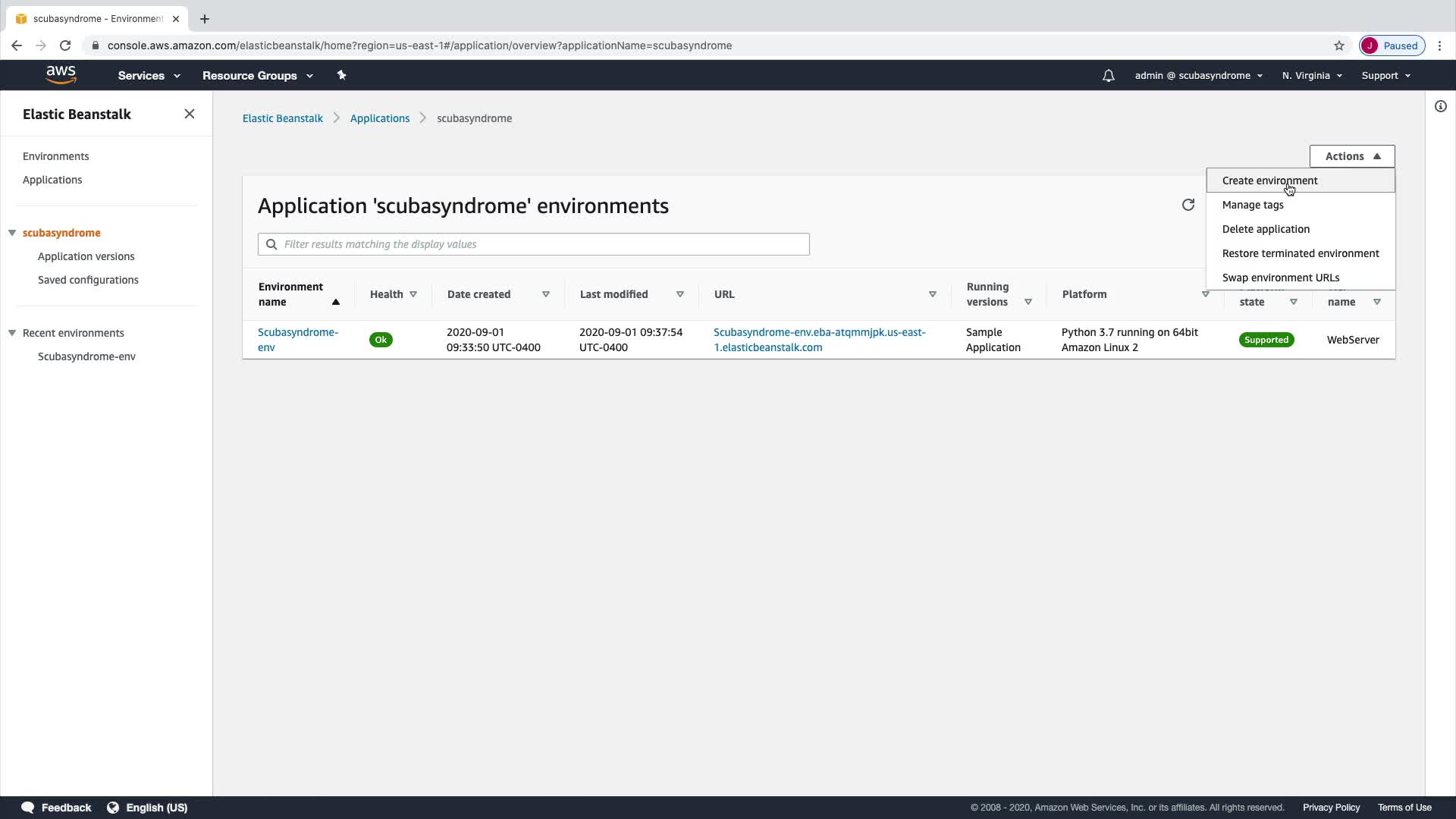The image size is (1456, 819).
Task: Choose Delete application menu item
Action: coord(1265,229)
